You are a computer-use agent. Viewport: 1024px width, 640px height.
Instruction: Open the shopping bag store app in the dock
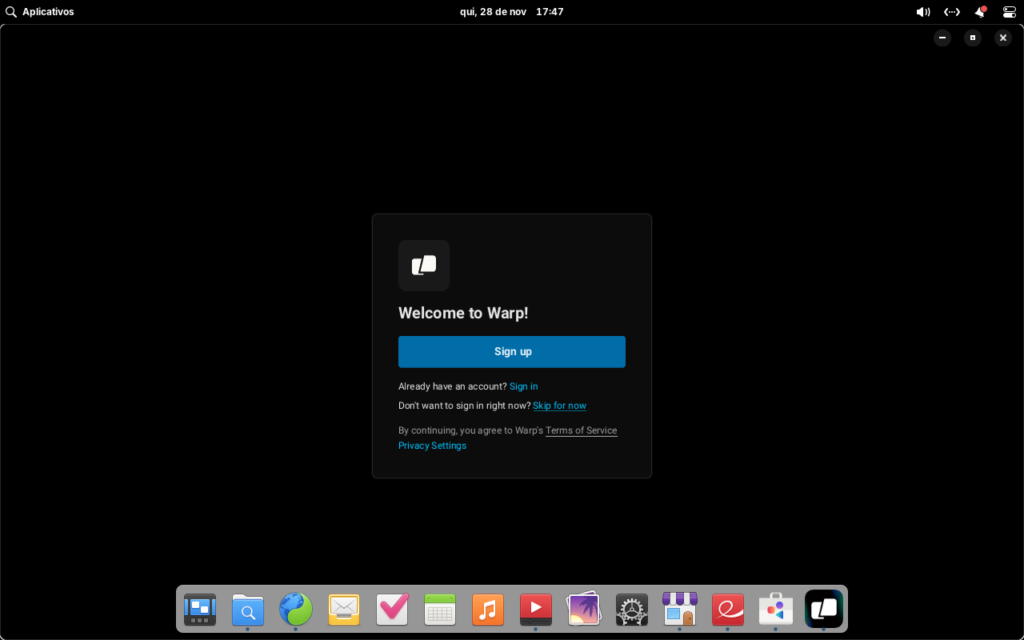pyautogui.click(x=776, y=609)
